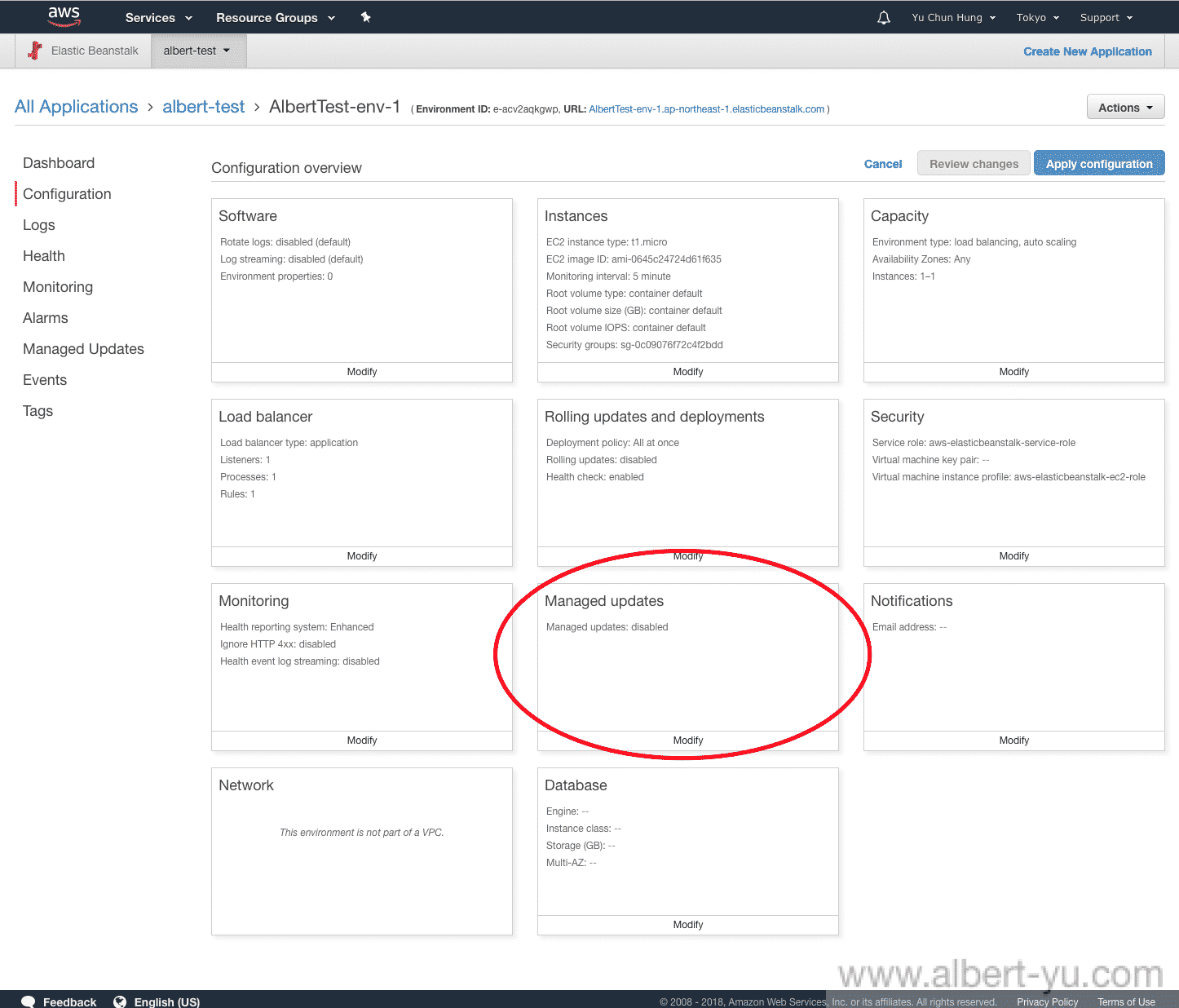The width and height of the screenshot is (1179, 1008).
Task: Click 'EC2 instance type: t1.micro' text
Action: pyautogui.click(x=607, y=242)
